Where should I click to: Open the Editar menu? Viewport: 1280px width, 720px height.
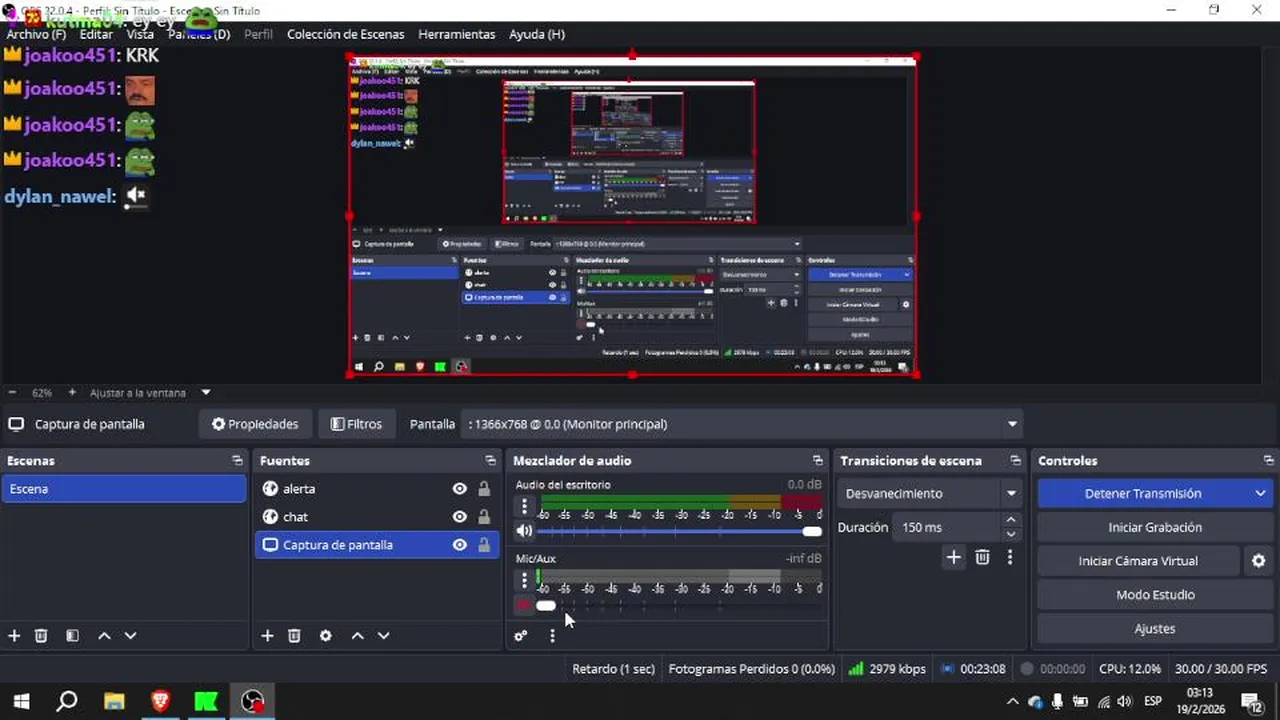pos(96,34)
